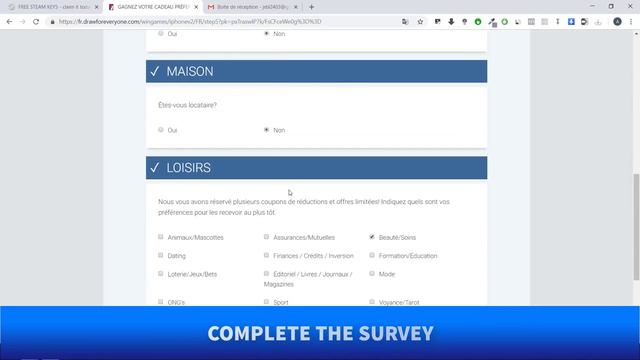Check the Dating checkbox

tap(160, 255)
